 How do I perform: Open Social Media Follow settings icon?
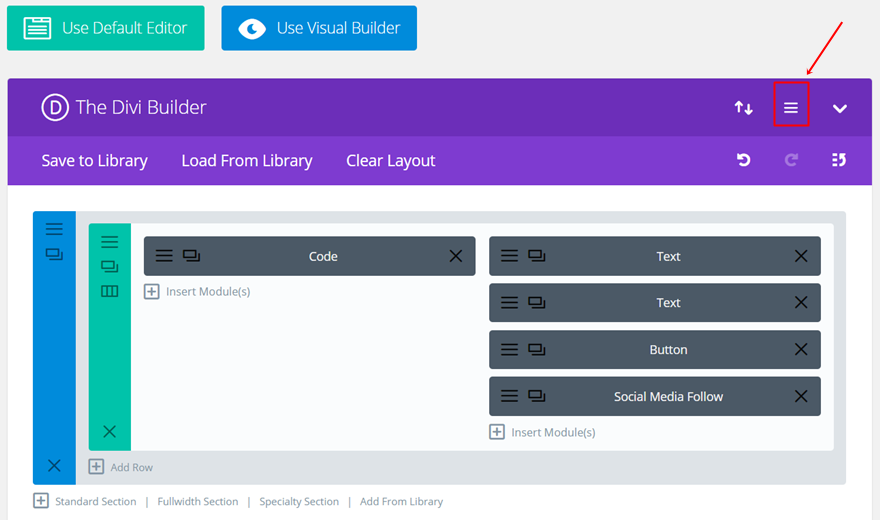click(509, 396)
